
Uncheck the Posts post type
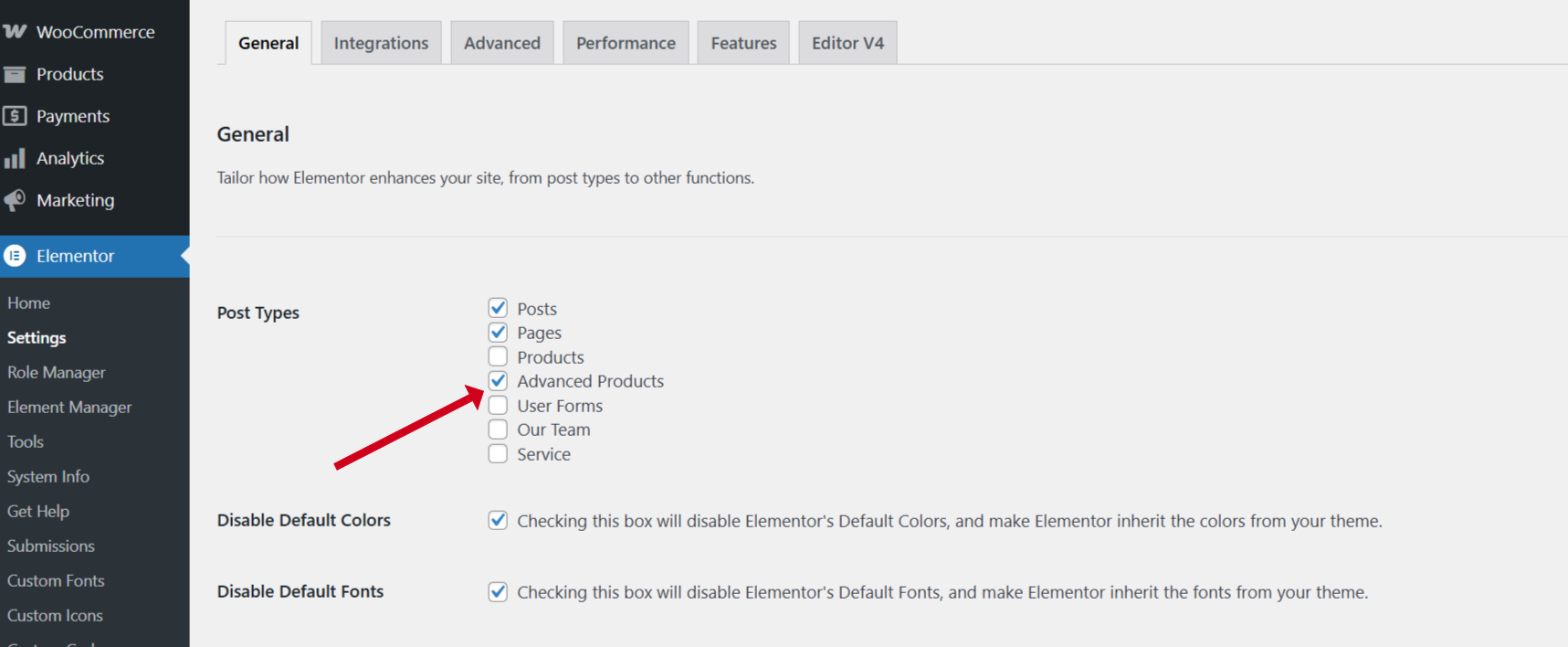click(498, 308)
